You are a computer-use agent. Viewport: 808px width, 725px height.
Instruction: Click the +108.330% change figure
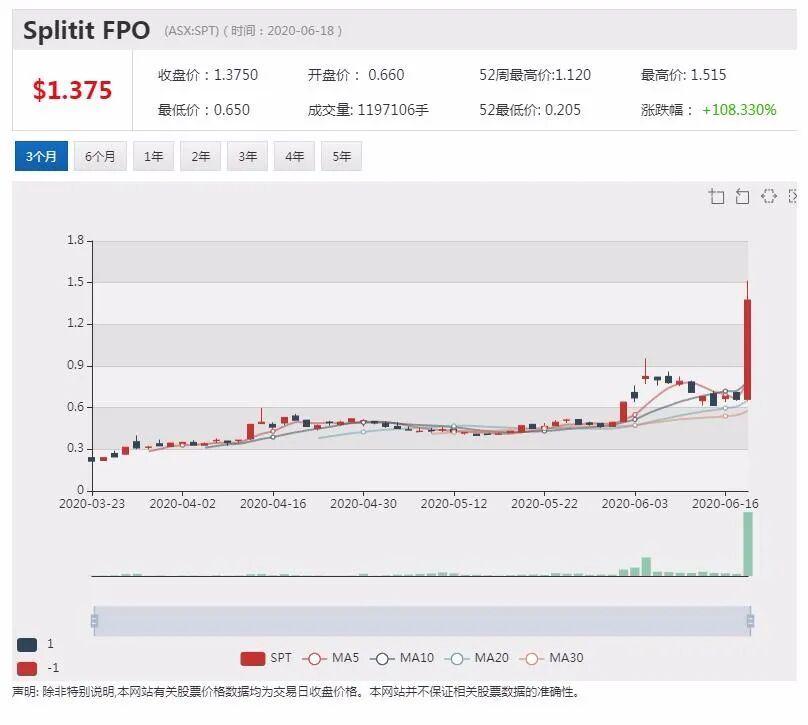(739, 110)
